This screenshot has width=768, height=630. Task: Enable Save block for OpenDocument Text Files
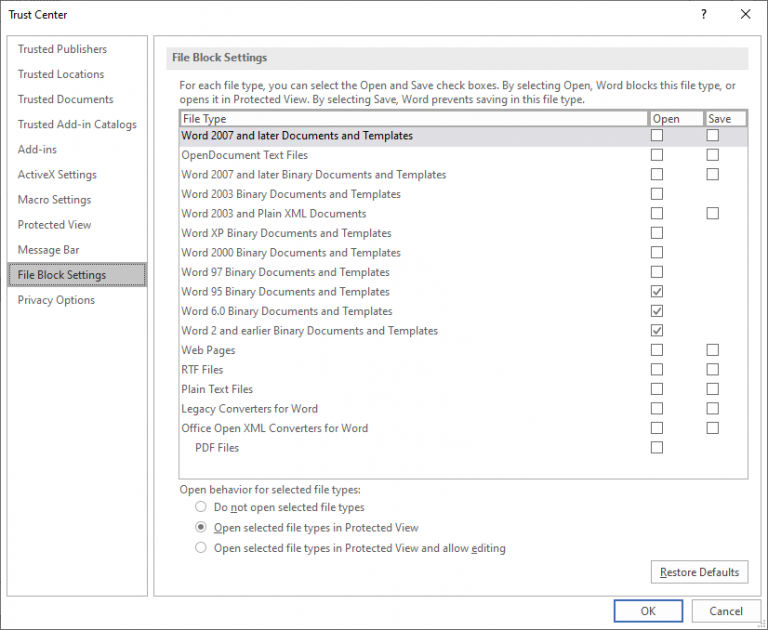tap(713, 155)
